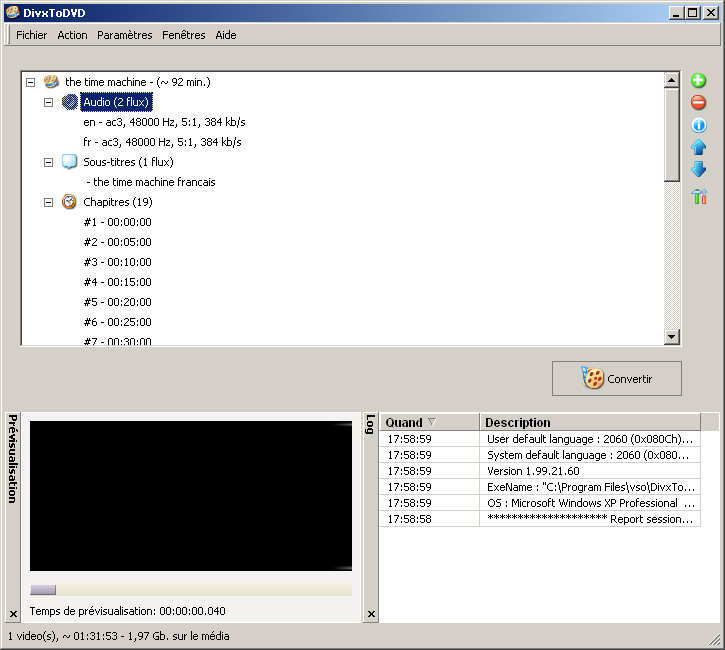Close the Prévisualisation panel

click(13, 614)
